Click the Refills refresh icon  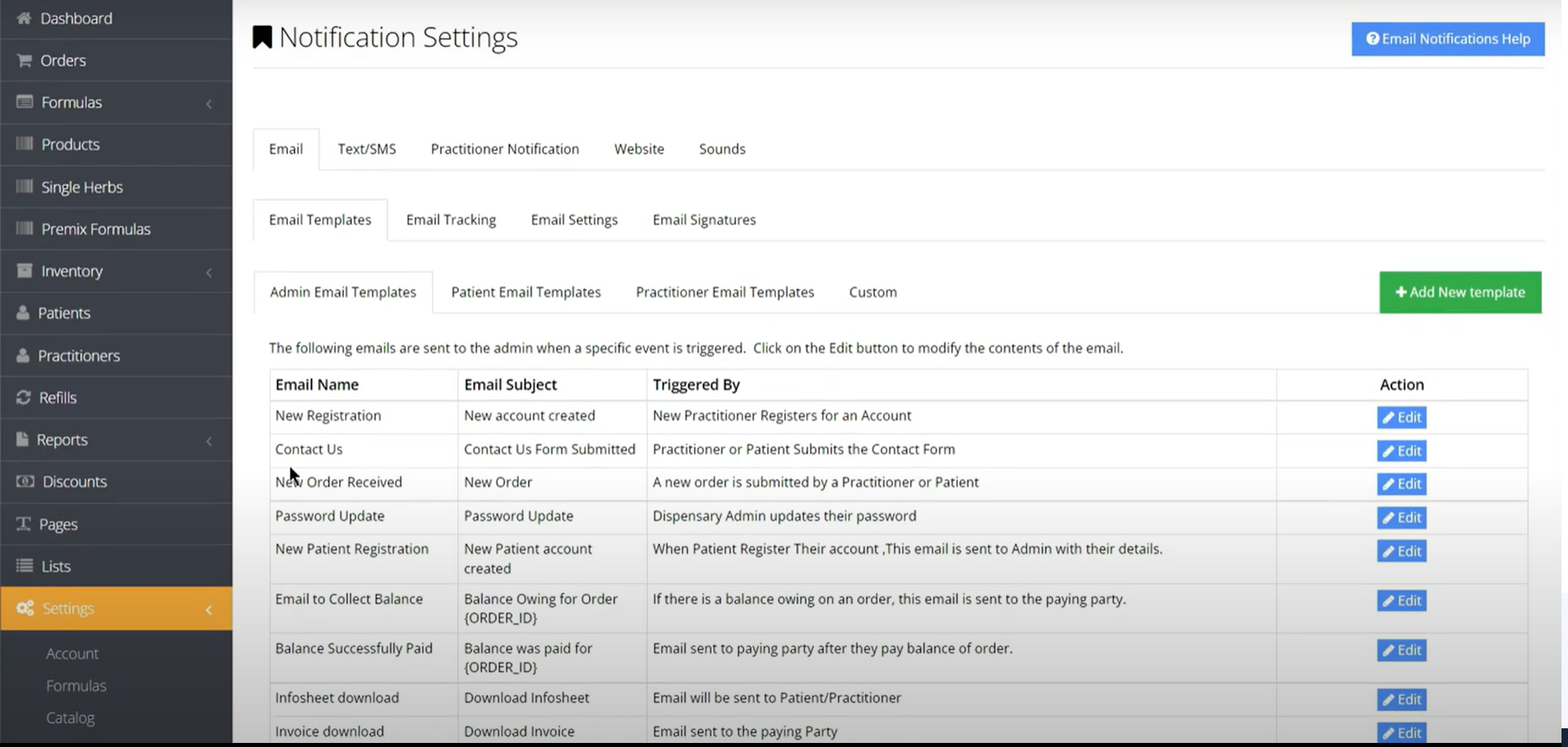[x=24, y=397]
